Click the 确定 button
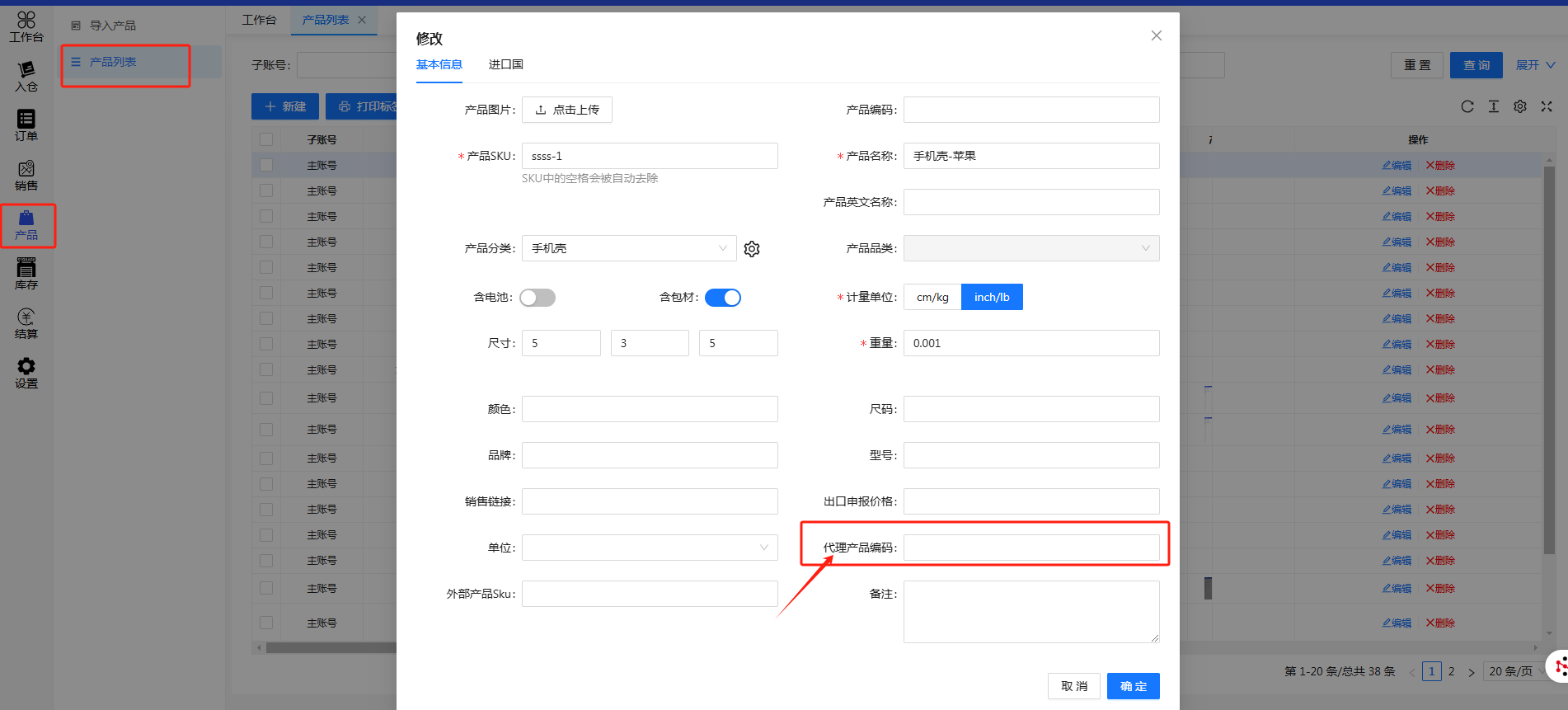The width and height of the screenshot is (1568, 710). coord(1133,686)
